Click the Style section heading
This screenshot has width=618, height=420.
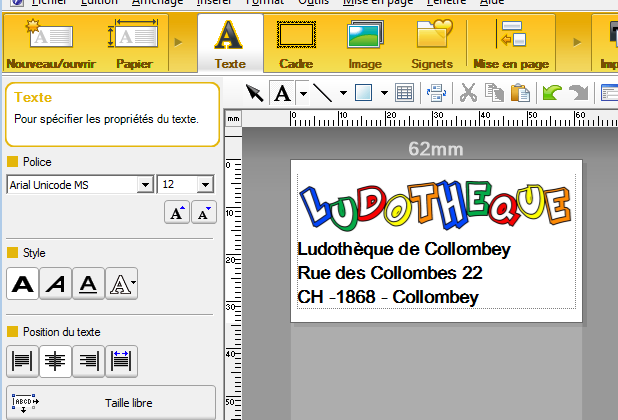(x=34, y=253)
